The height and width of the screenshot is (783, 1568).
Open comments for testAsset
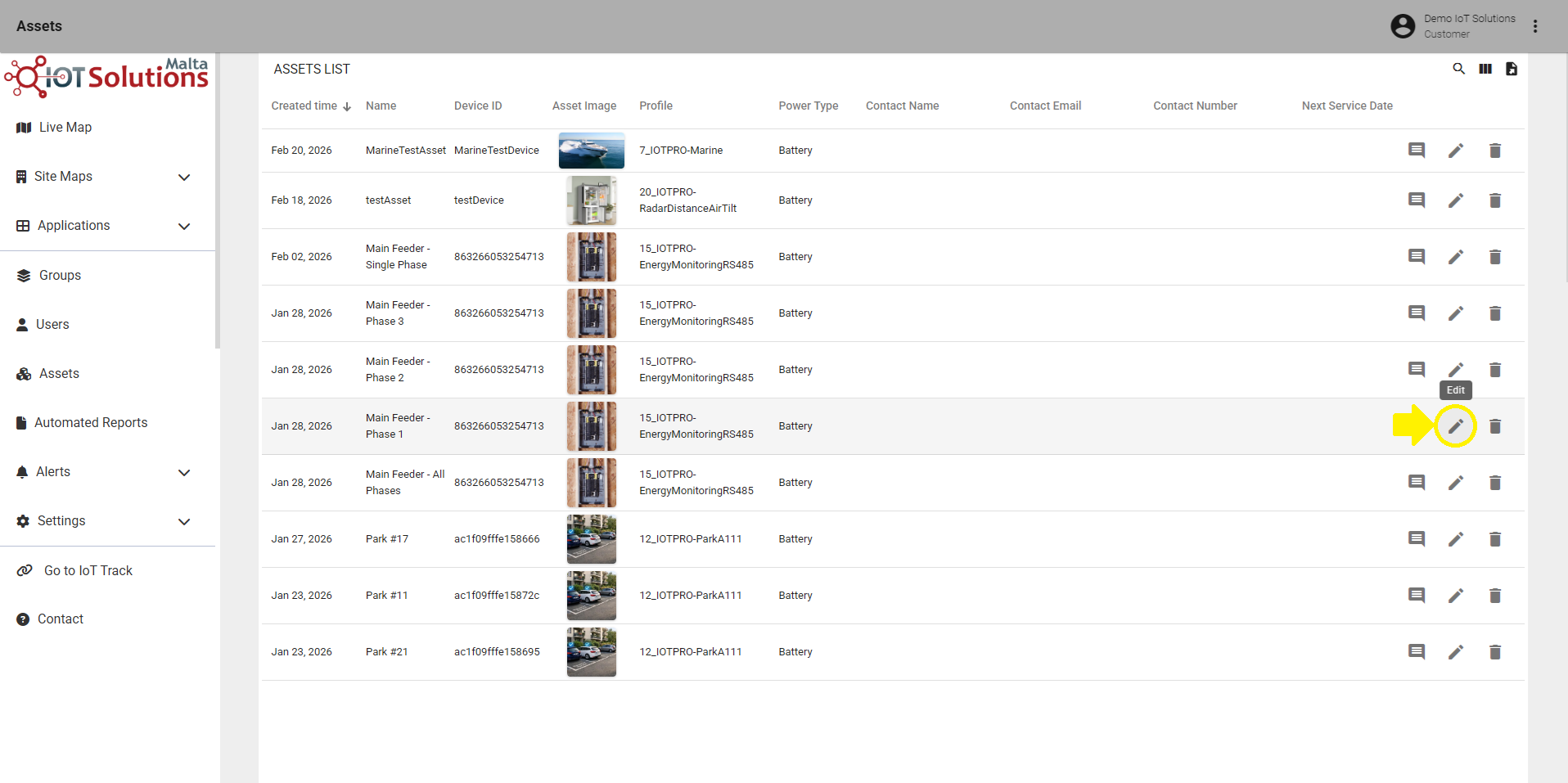(1417, 200)
